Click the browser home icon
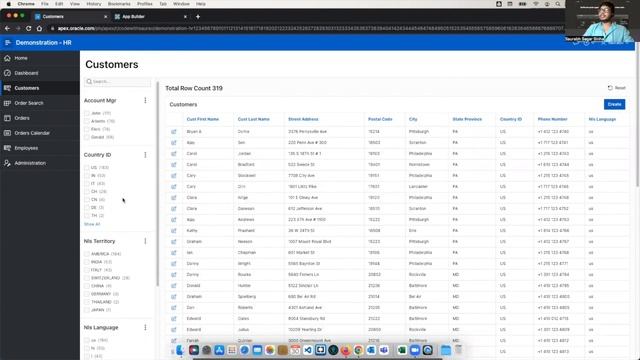Viewport: 640px width, 360px height. coord(39,28)
